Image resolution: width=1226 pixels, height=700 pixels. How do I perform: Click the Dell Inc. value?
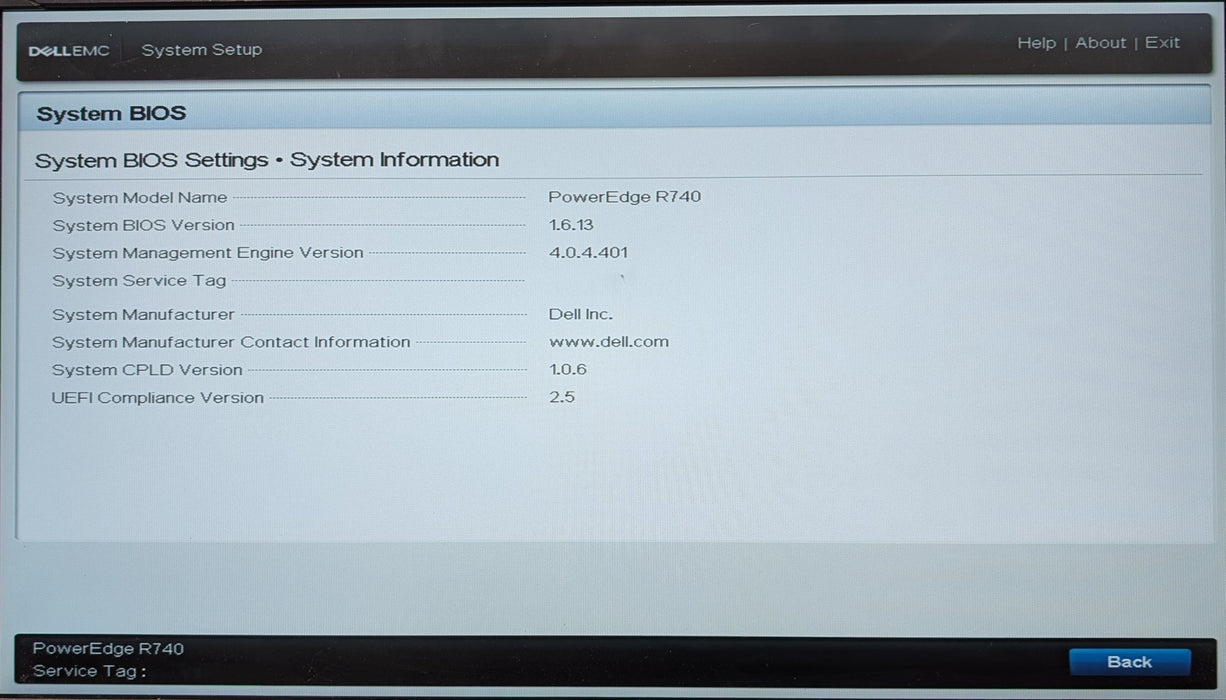coord(581,314)
